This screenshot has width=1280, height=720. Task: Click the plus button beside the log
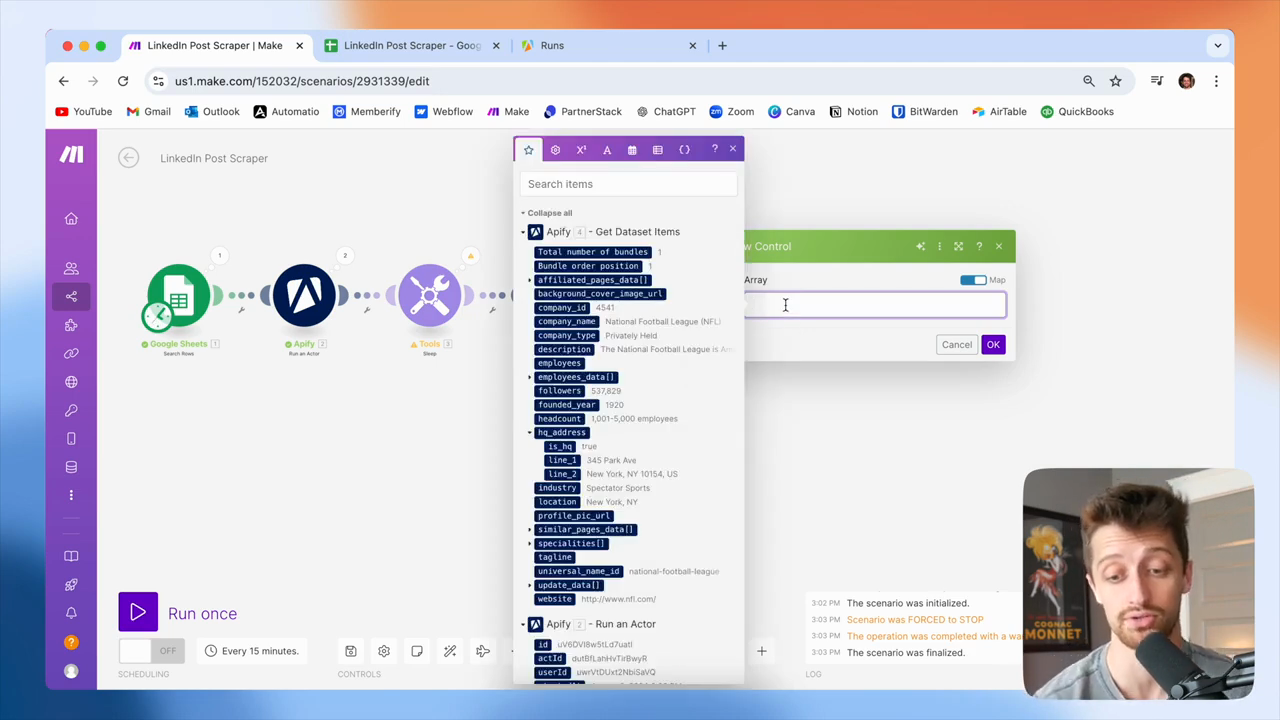(x=761, y=652)
